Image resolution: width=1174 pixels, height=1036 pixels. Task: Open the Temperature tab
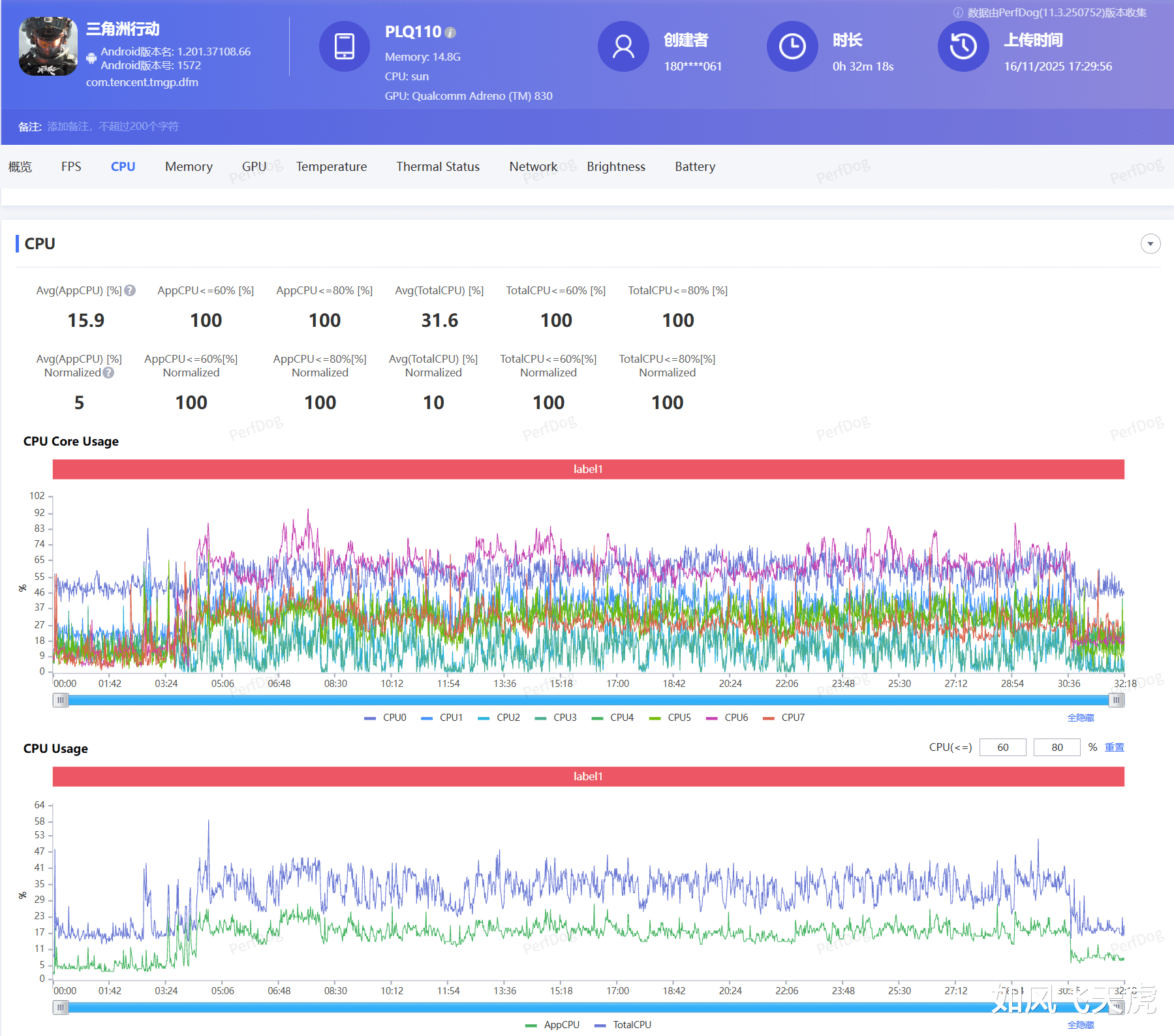(x=331, y=167)
